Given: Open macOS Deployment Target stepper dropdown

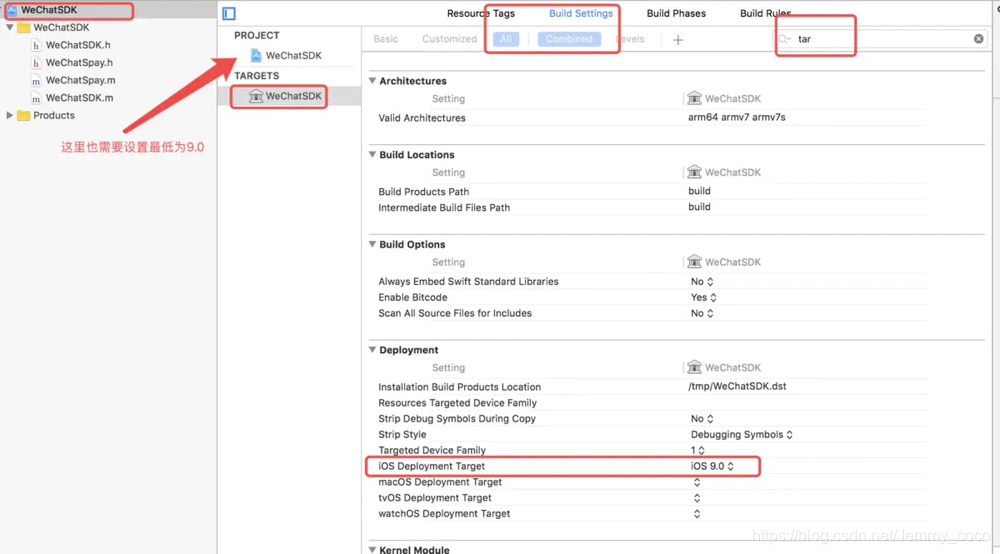Looking at the screenshot, I should coord(696,482).
